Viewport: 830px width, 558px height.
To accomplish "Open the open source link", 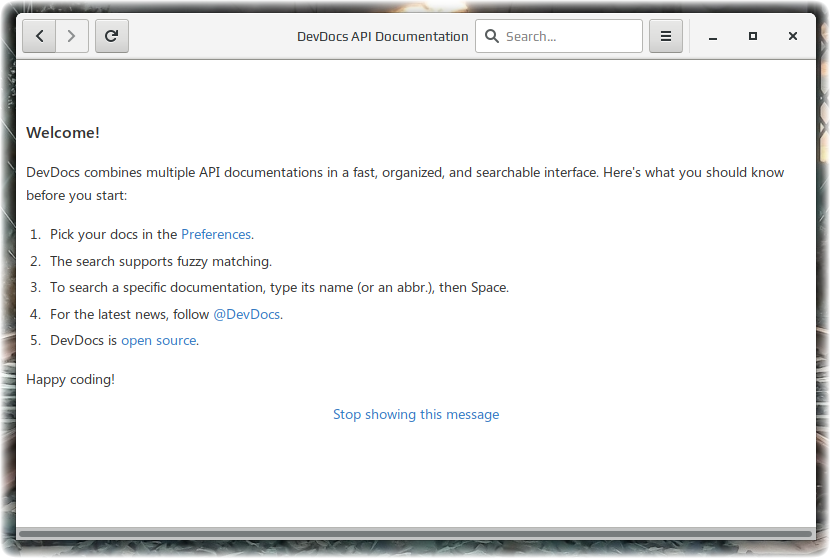I will click(x=159, y=340).
